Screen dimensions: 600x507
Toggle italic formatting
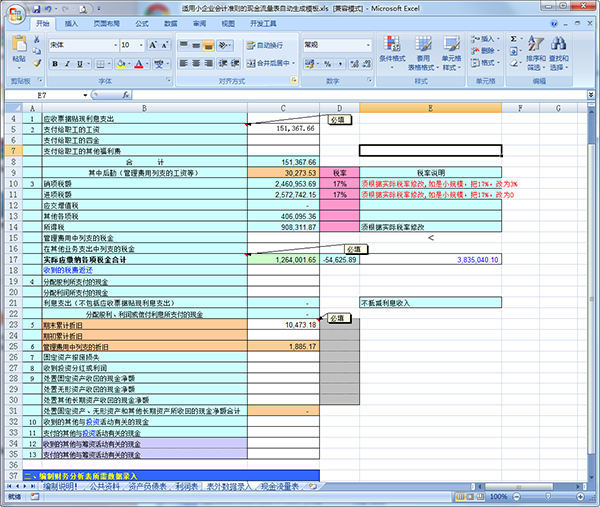coord(67,64)
